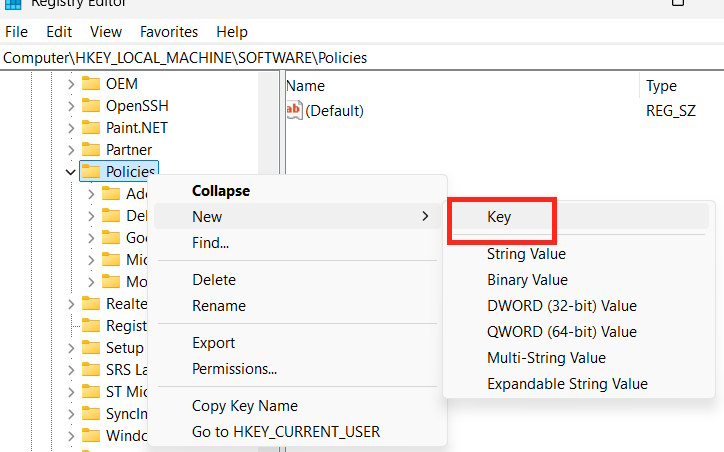The image size is (724, 452).
Task: Open the Favorites menu
Action: pos(169,32)
